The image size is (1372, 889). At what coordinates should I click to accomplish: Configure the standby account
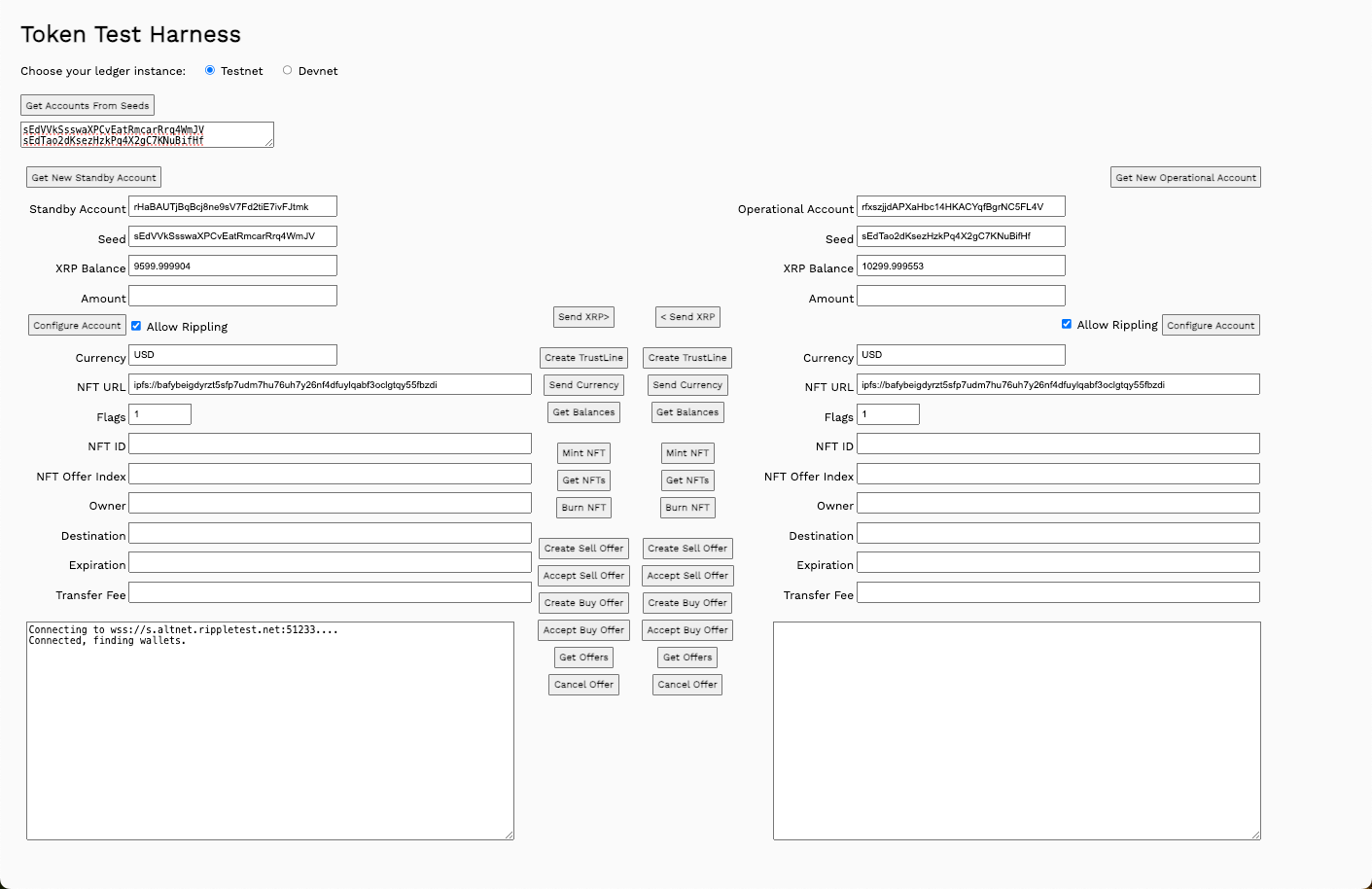[x=76, y=325]
